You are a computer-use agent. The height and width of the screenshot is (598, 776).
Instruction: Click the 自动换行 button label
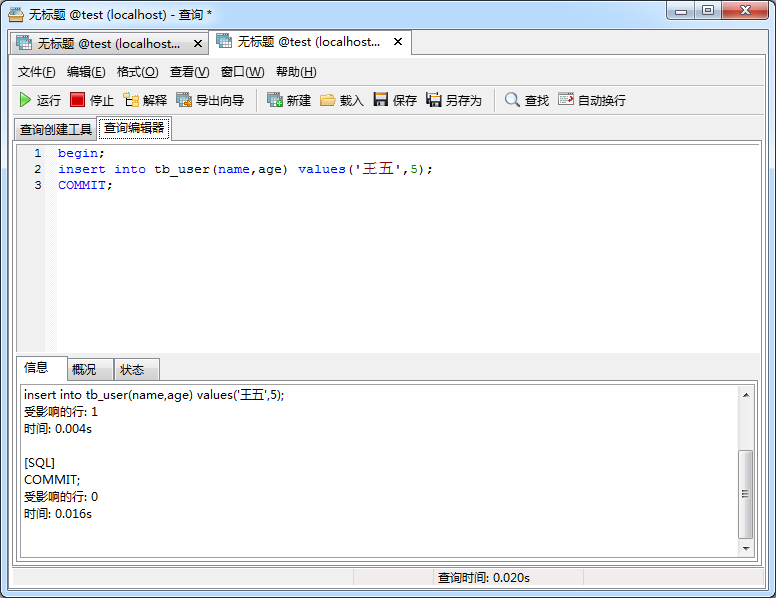pos(602,100)
